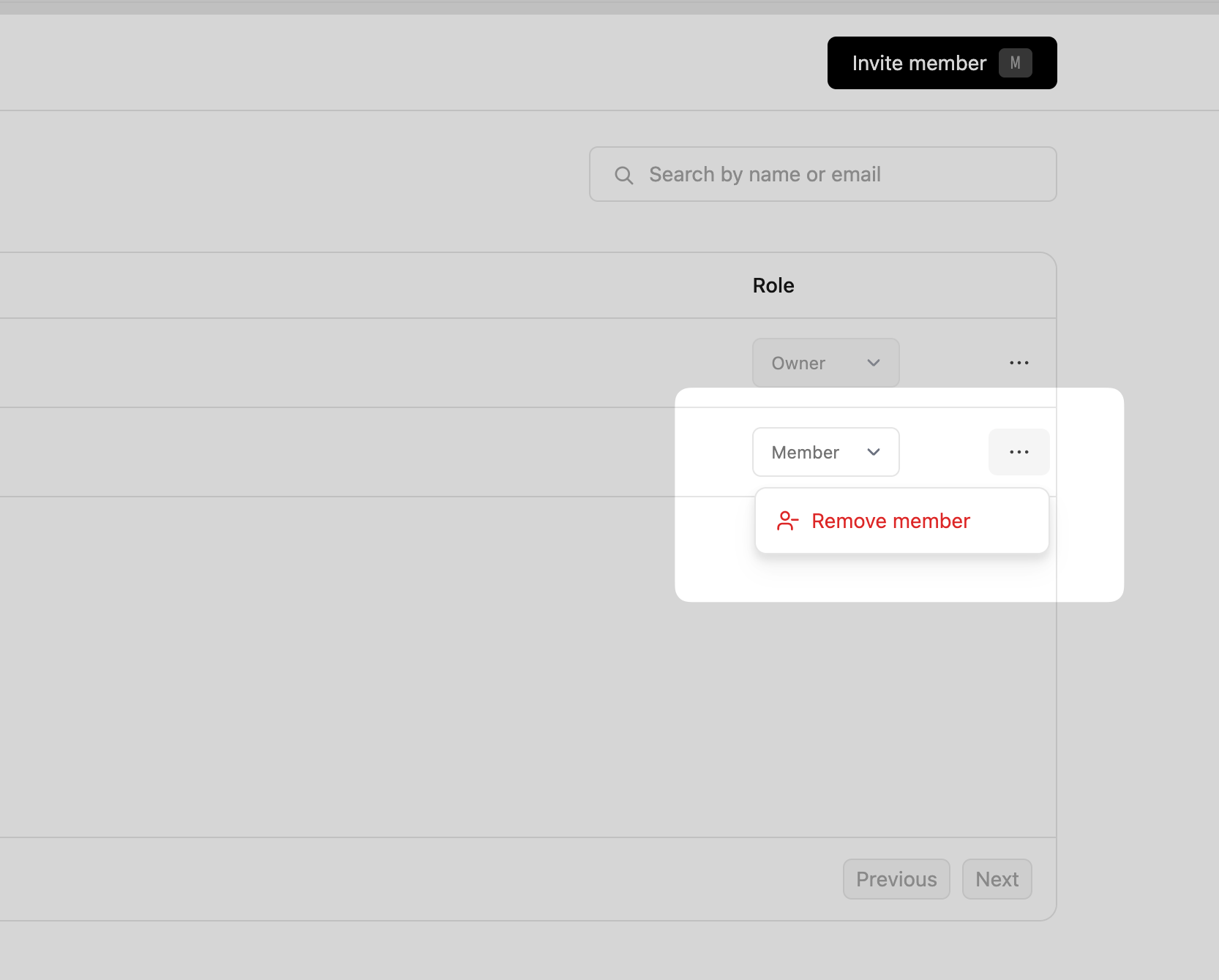Image resolution: width=1219 pixels, height=980 pixels.
Task: Click the search box placeholder text
Action: point(765,175)
